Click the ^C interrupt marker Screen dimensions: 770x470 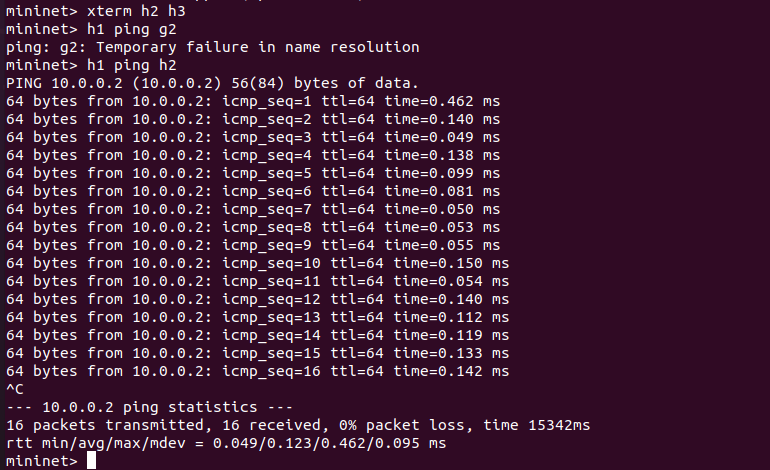(14, 389)
